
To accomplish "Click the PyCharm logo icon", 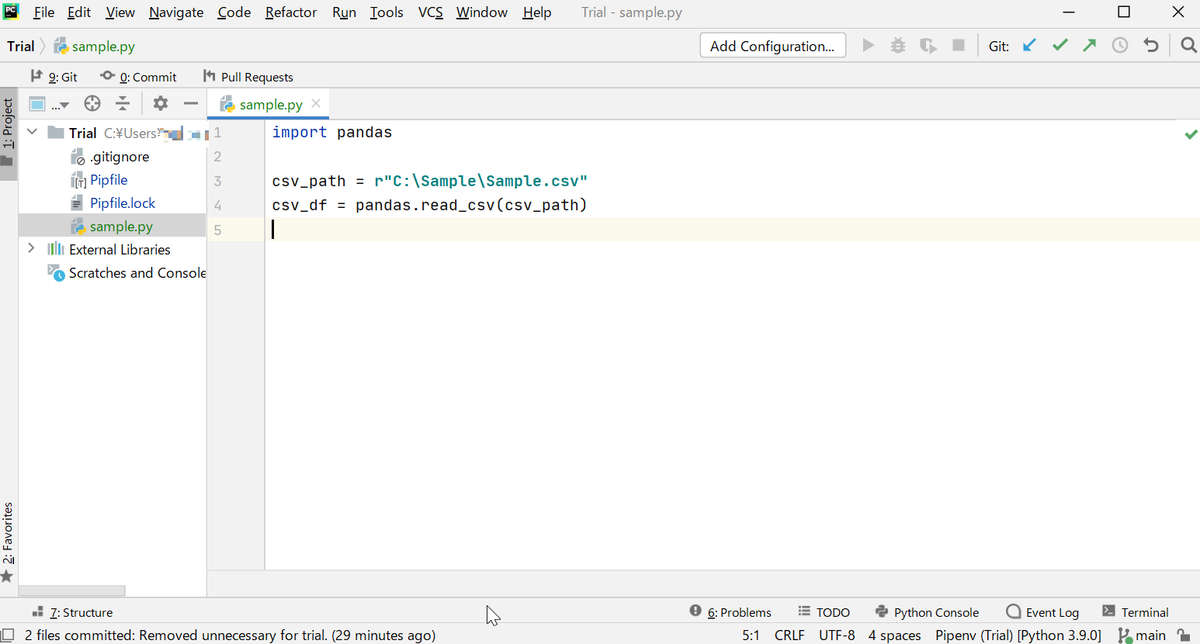I will [x=12, y=12].
